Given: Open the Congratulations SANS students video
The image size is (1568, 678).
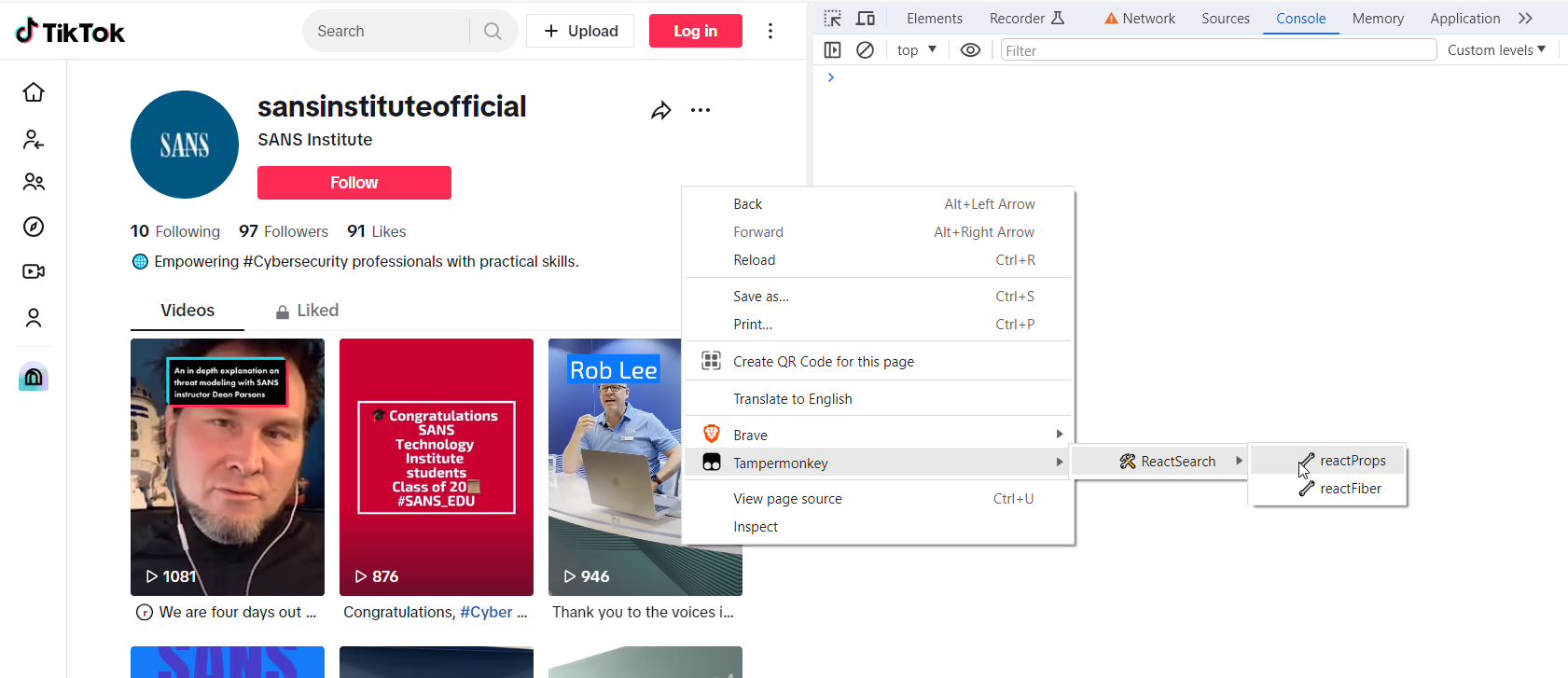Looking at the screenshot, I should (x=437, y=467).
